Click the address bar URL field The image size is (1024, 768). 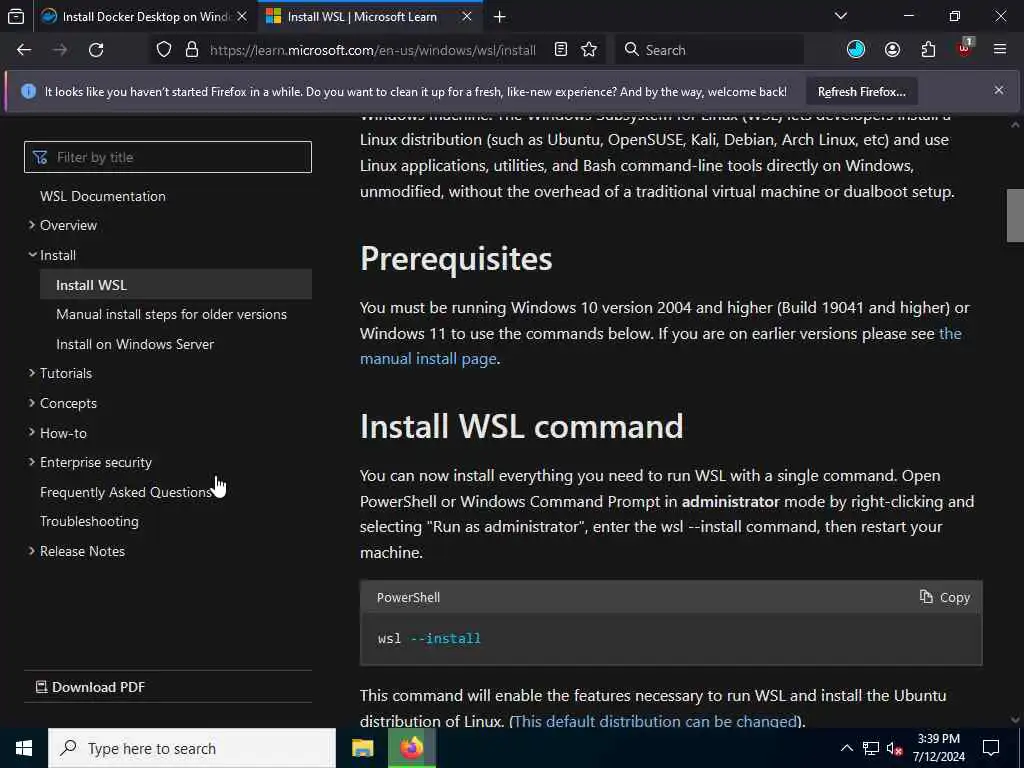pyautogui.click(x=373, y=50)
